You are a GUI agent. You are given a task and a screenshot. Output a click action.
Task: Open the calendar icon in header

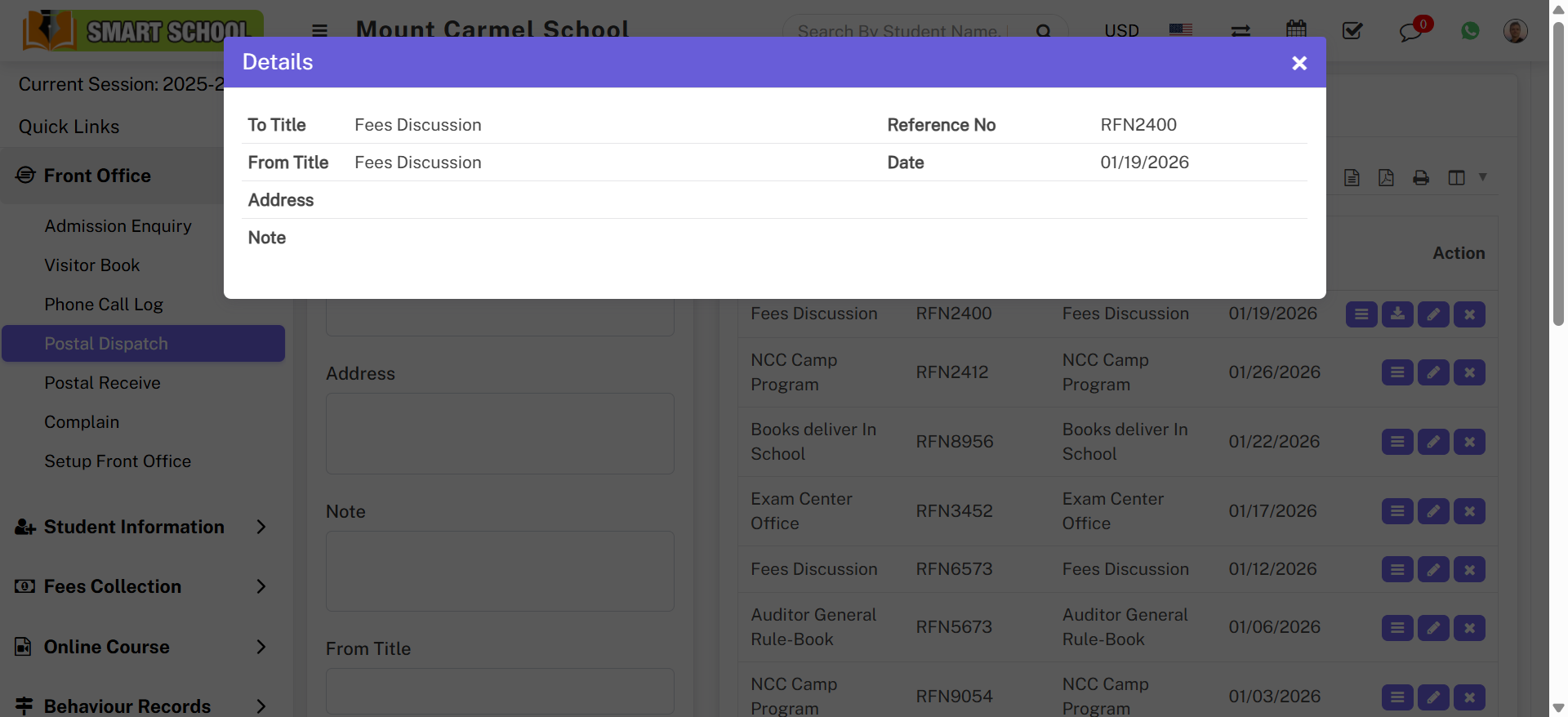(x=1296, y=30)
